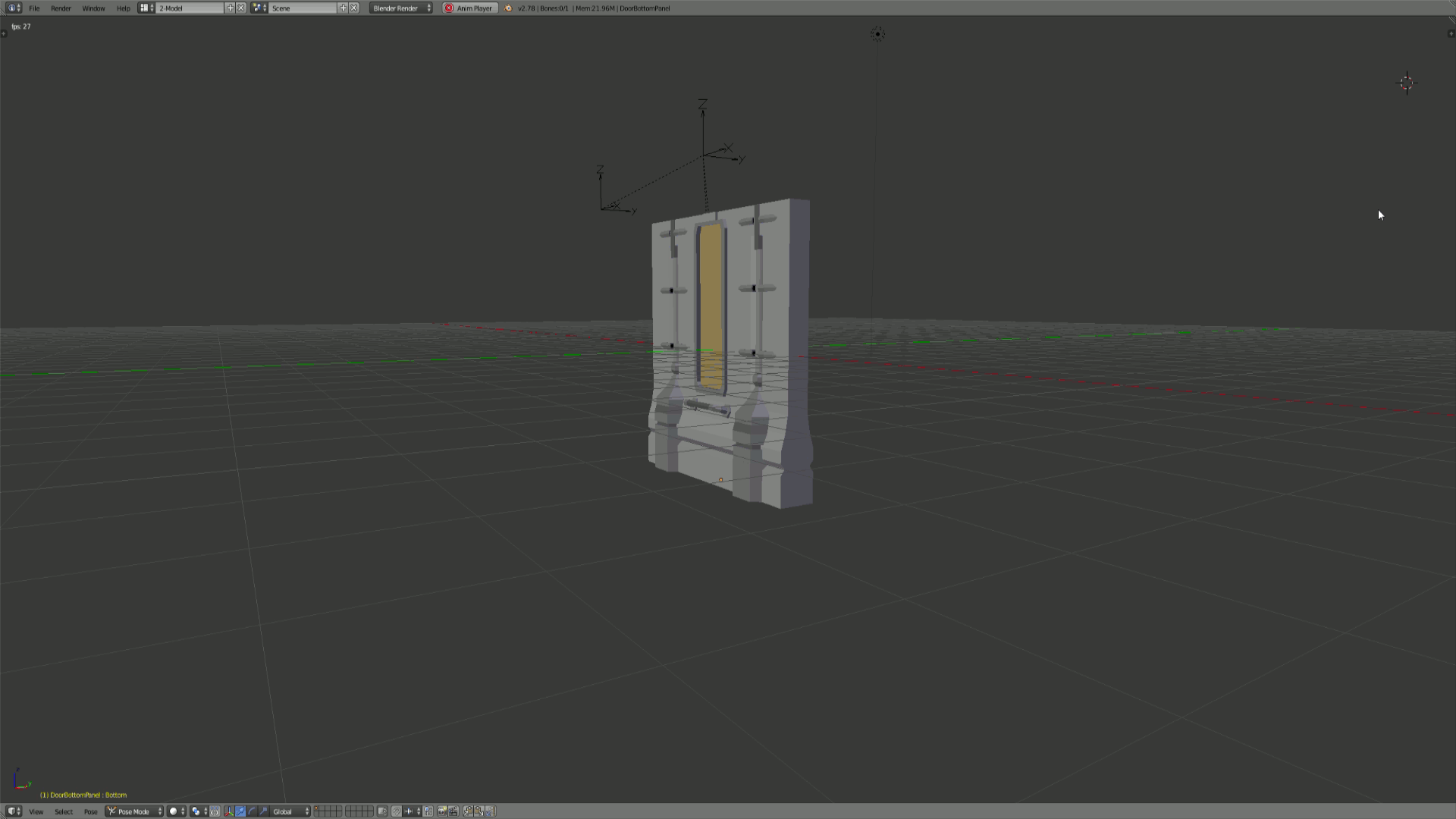Image resolution: width=1456 pixels, height=819 pixels.
Task: Open the Render menu
Action: (x=61, y=8)
